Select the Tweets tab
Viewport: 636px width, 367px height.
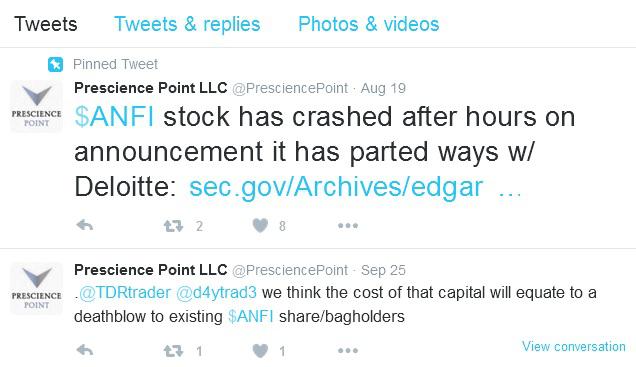[x=45, y=24]
